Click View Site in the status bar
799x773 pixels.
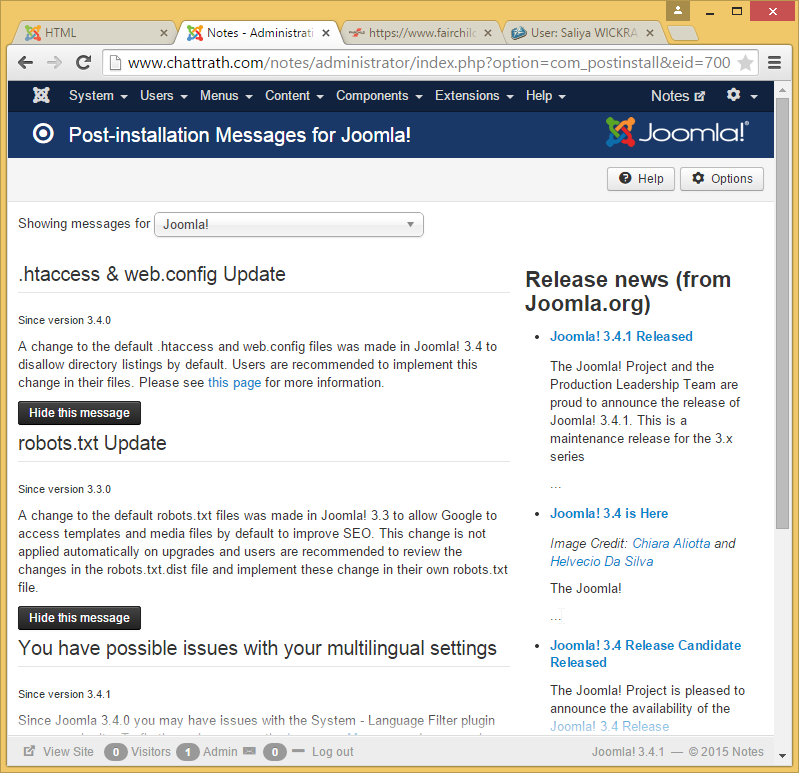[x=59, y=752]
